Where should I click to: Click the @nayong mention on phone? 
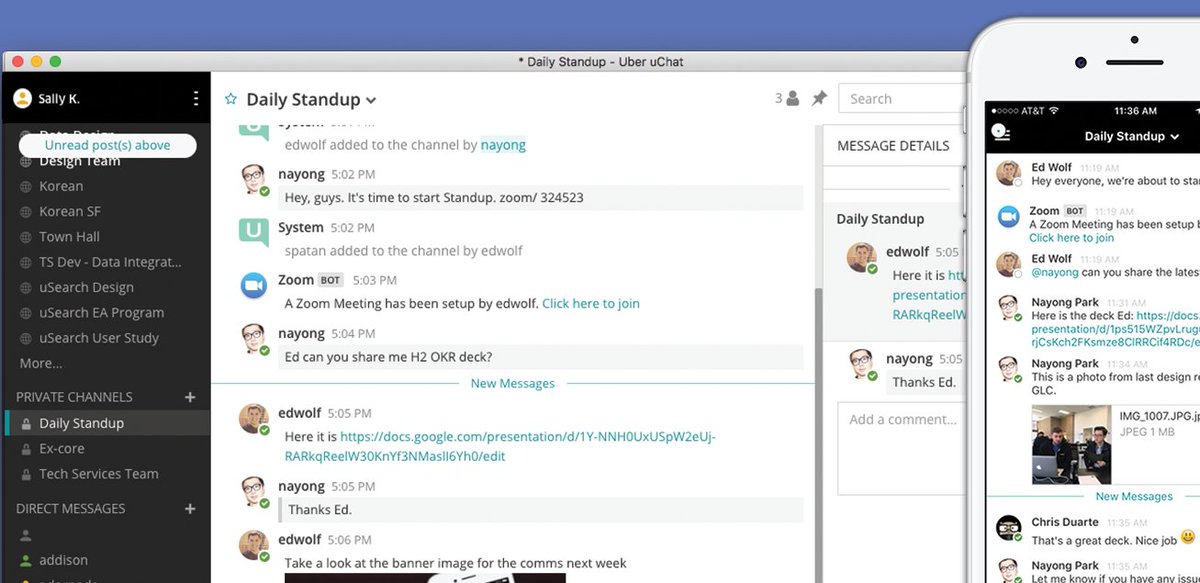pos(1054,272)
